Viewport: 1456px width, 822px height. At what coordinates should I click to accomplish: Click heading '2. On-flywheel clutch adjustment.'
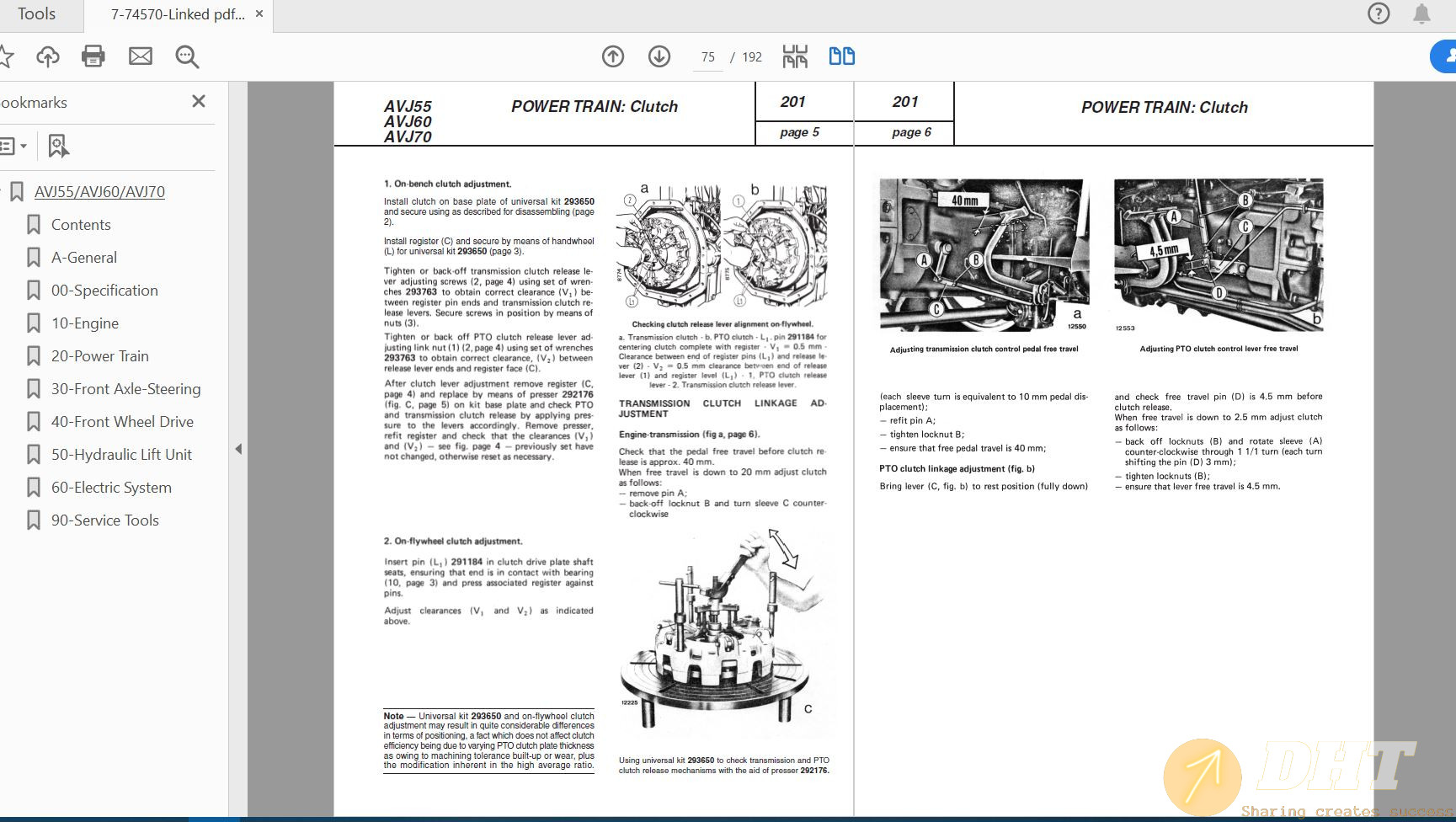tap(453, 542)
